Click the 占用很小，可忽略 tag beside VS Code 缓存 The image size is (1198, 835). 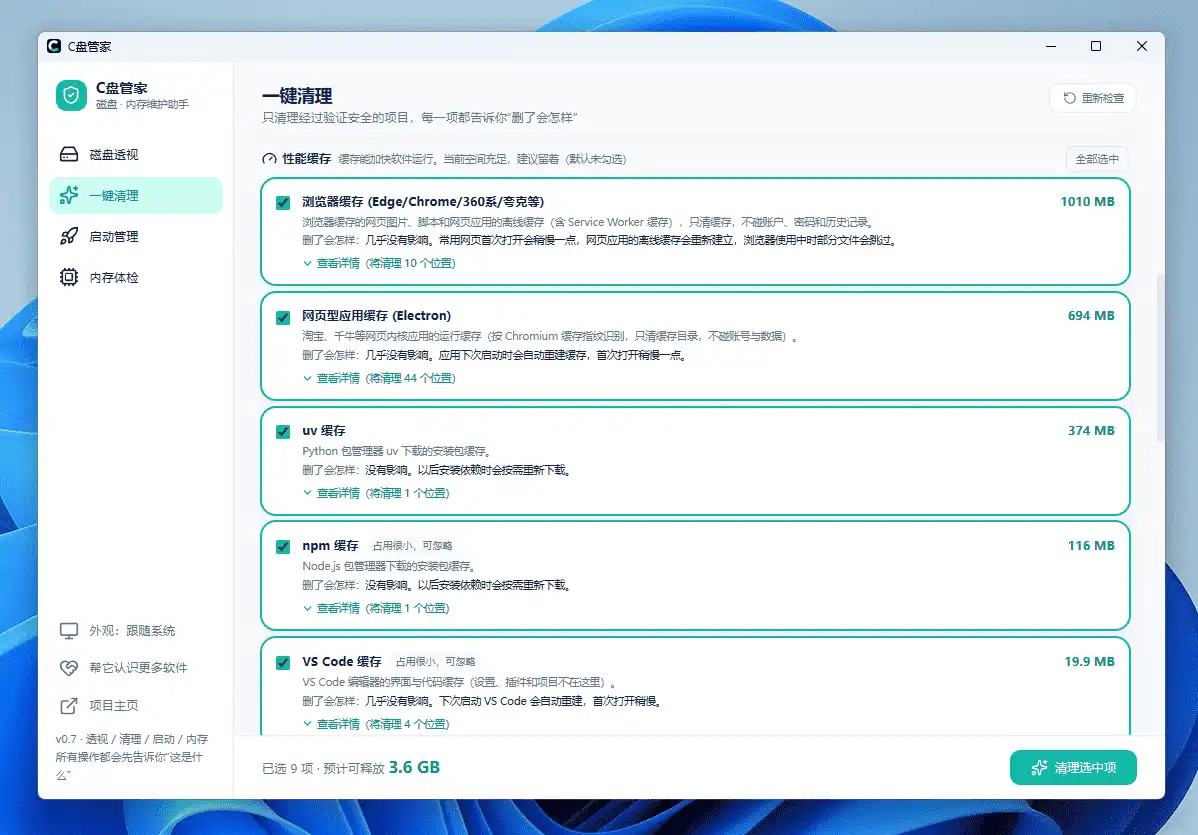pyautogui.click(x=435, y=662)
